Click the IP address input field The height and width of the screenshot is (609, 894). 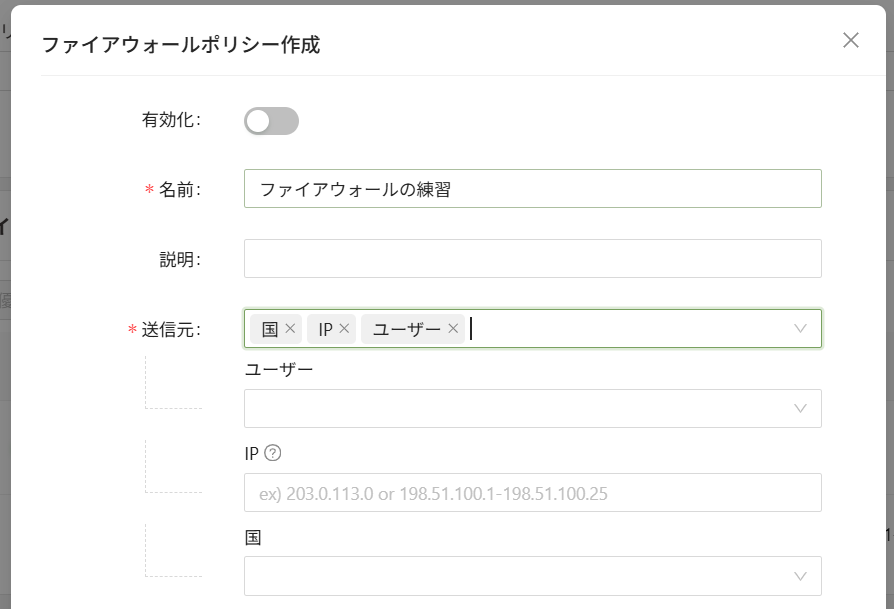pos(532,493)
